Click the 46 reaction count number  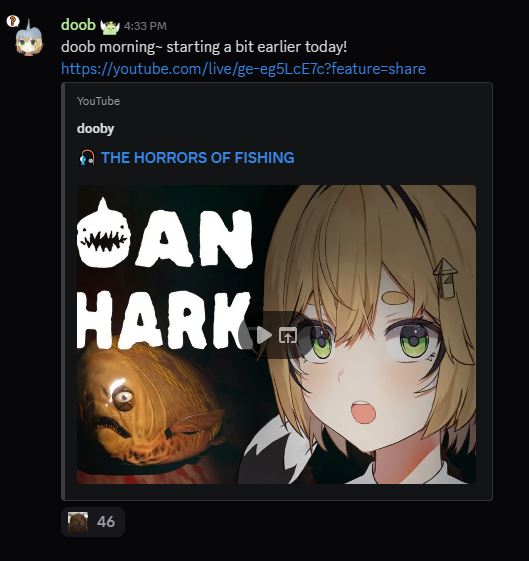[106, 522]
